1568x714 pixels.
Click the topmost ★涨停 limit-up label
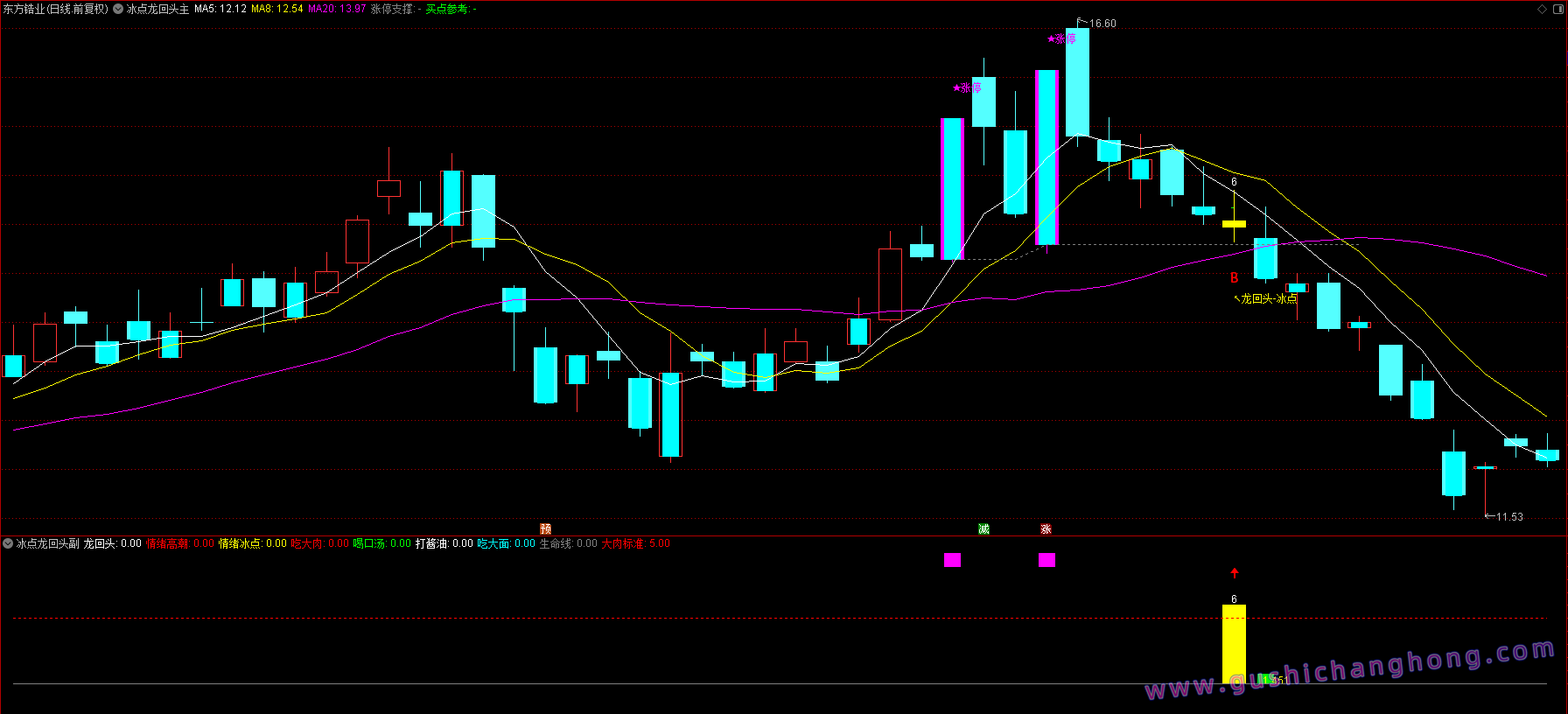(1061, 39)
